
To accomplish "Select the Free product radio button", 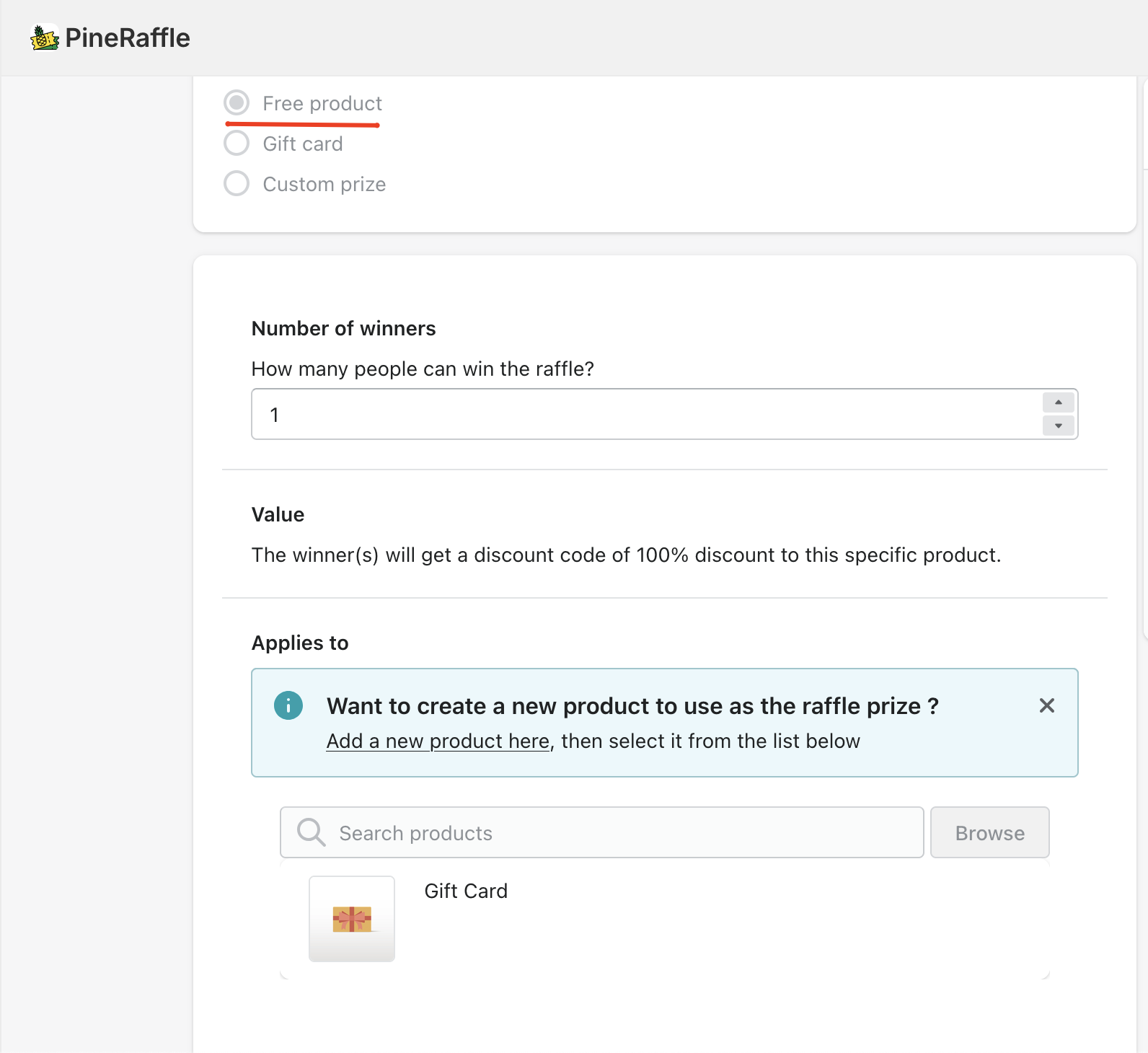I will point(237,103).
